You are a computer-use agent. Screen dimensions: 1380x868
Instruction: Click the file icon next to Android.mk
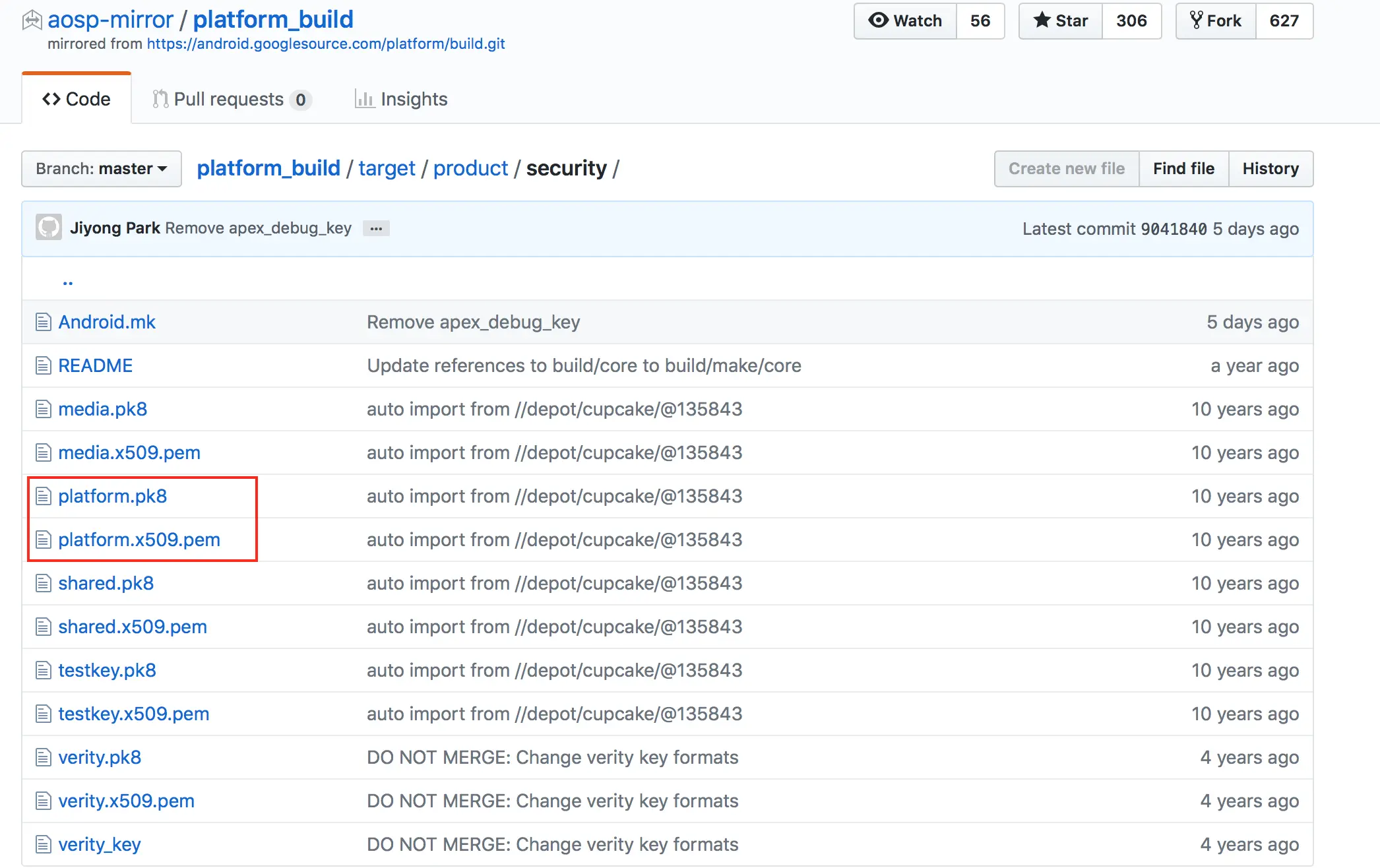43,322
